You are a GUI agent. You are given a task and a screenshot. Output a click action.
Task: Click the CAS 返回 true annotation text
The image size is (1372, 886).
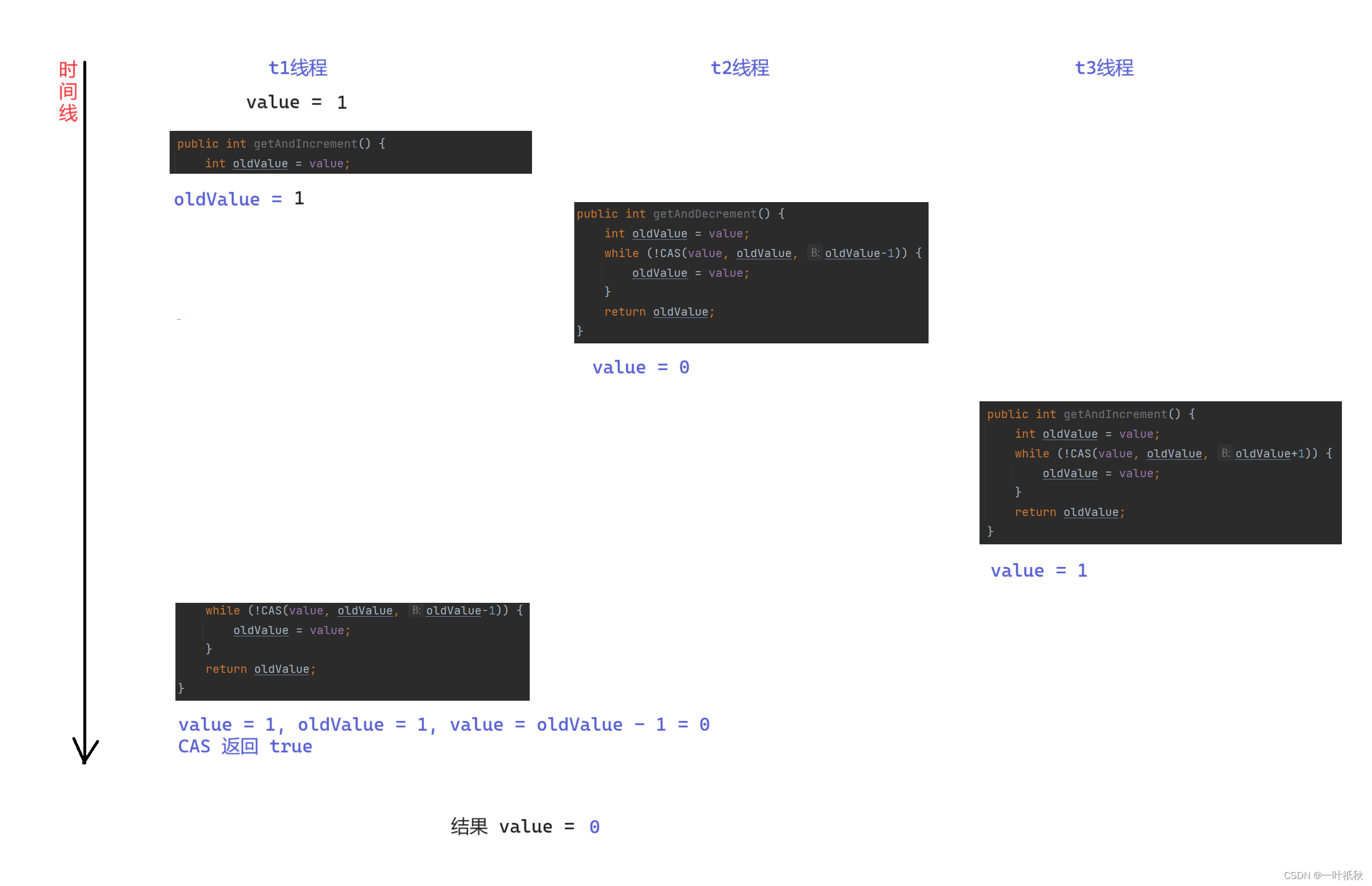point(245,746)
